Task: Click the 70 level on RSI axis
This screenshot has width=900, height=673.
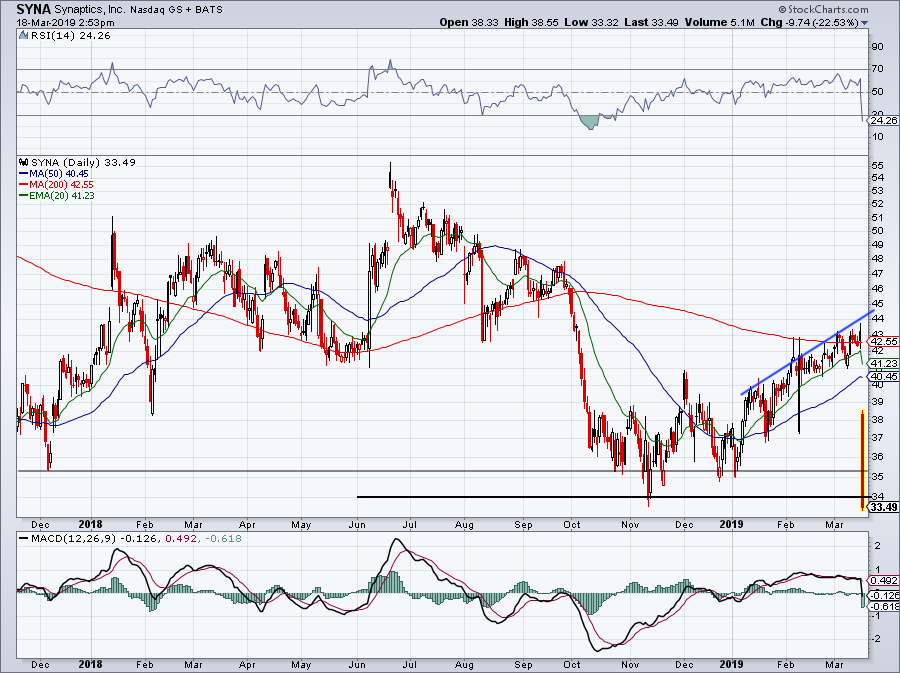Action: pos(878,69)
